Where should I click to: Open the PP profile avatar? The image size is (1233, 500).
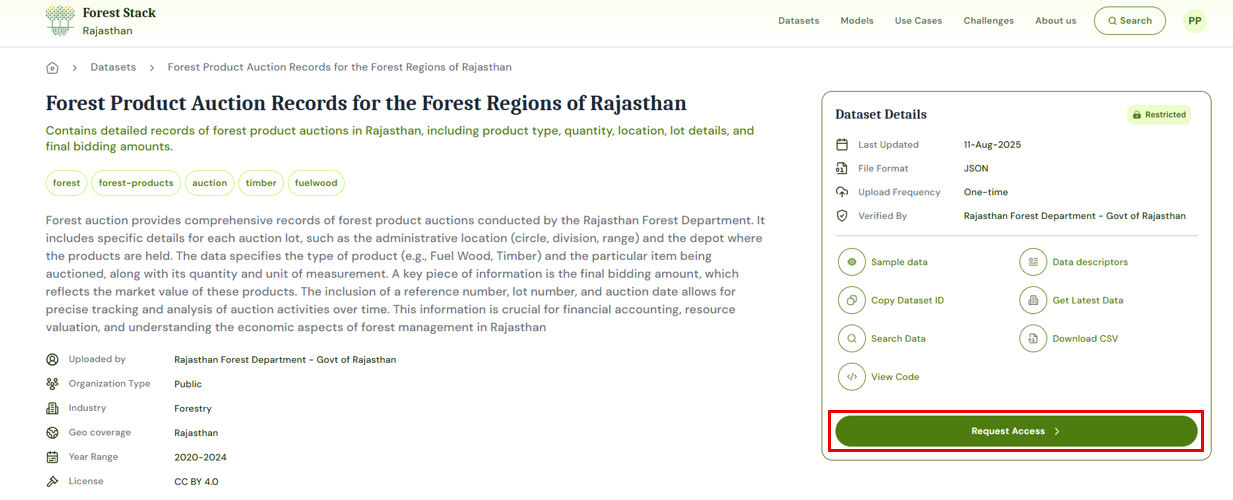(x=1194, y=21)
